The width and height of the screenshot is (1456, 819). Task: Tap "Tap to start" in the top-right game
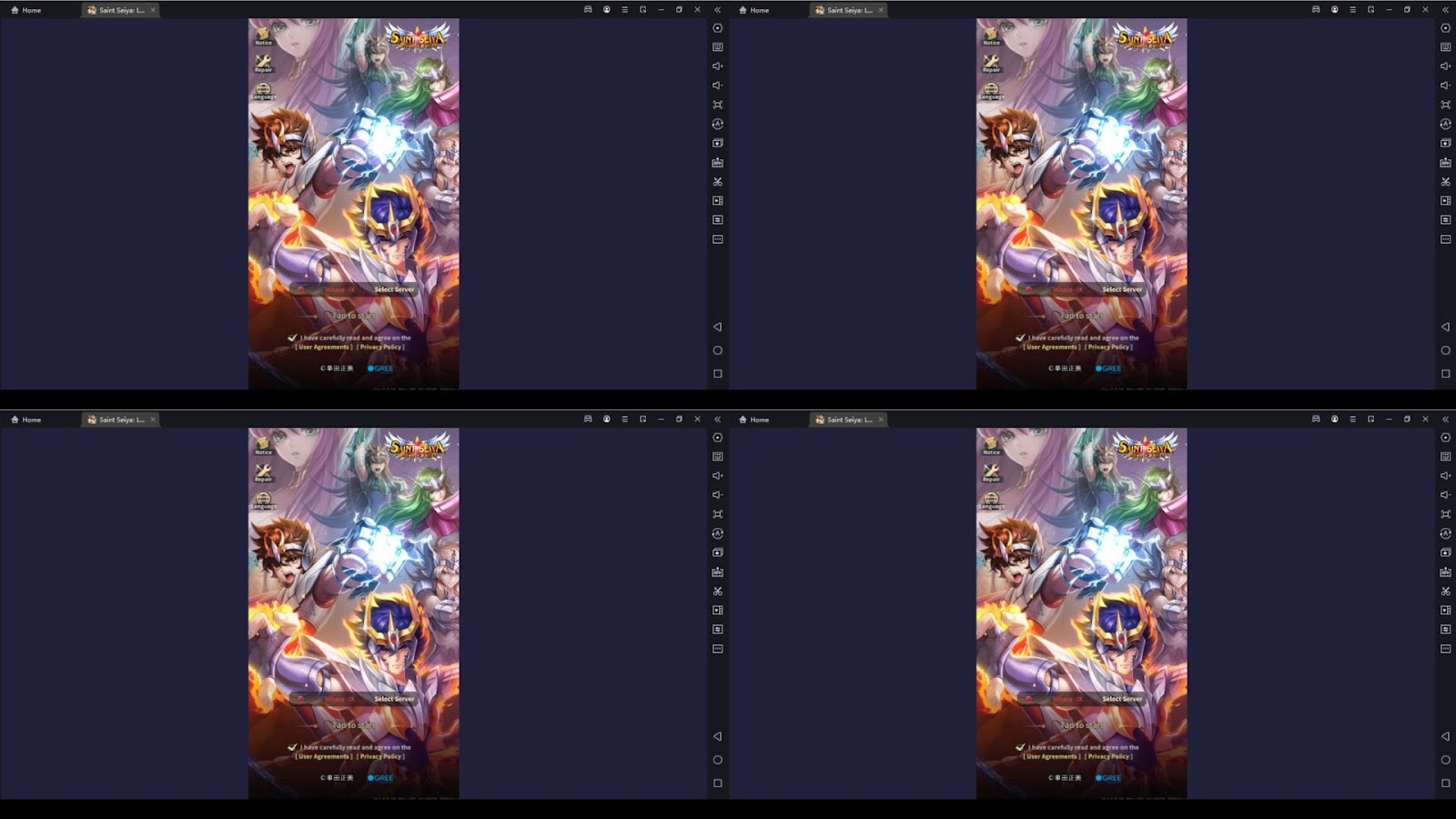(x=1081, y=316)
